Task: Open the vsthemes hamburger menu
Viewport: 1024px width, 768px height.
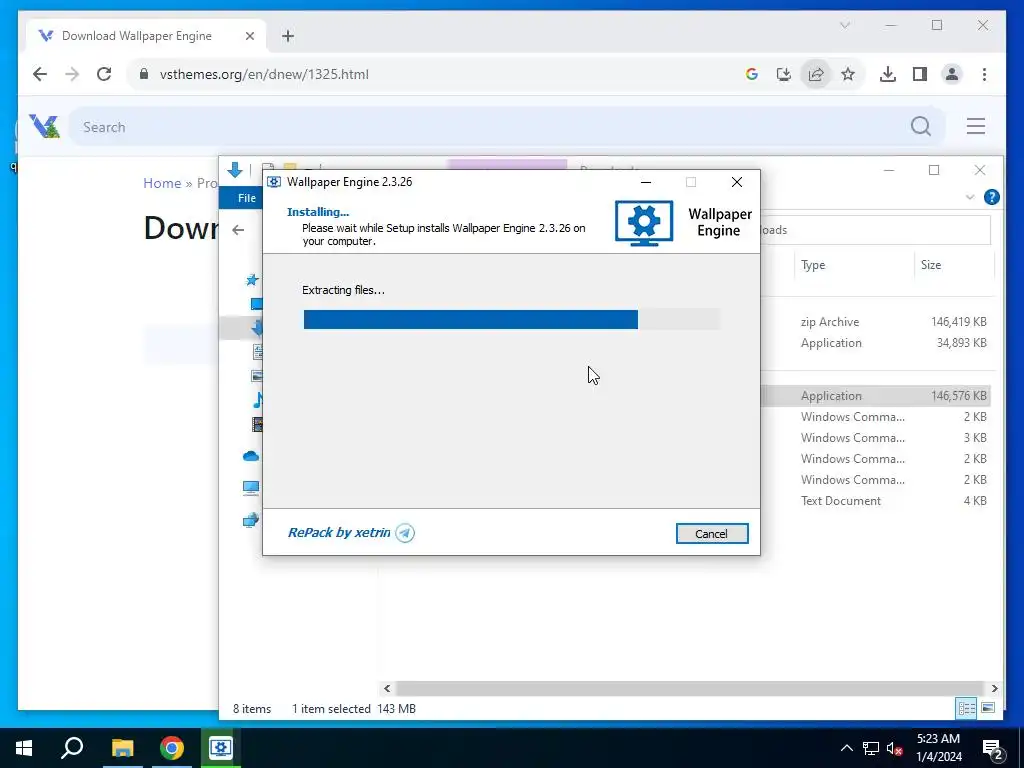Action: 976,126
